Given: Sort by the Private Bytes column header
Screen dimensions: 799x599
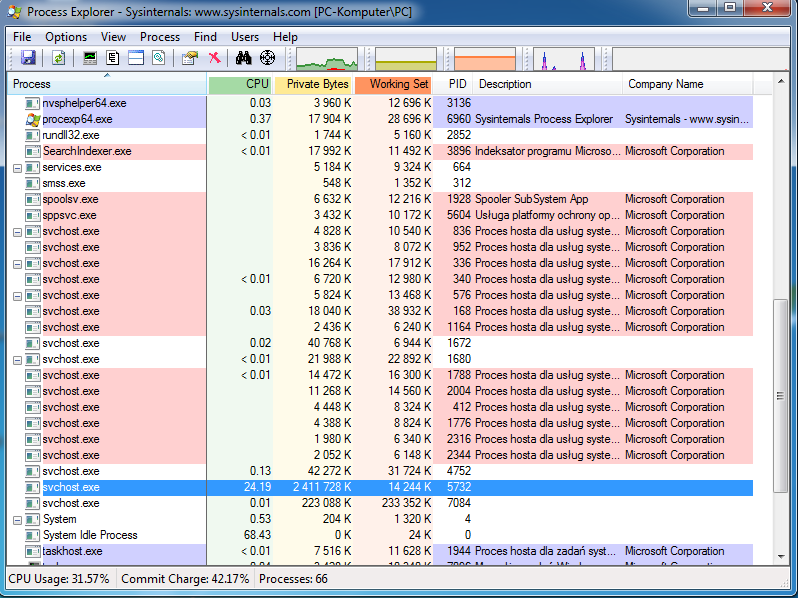Looking at the screenshot, I should [x=313, y=84].
